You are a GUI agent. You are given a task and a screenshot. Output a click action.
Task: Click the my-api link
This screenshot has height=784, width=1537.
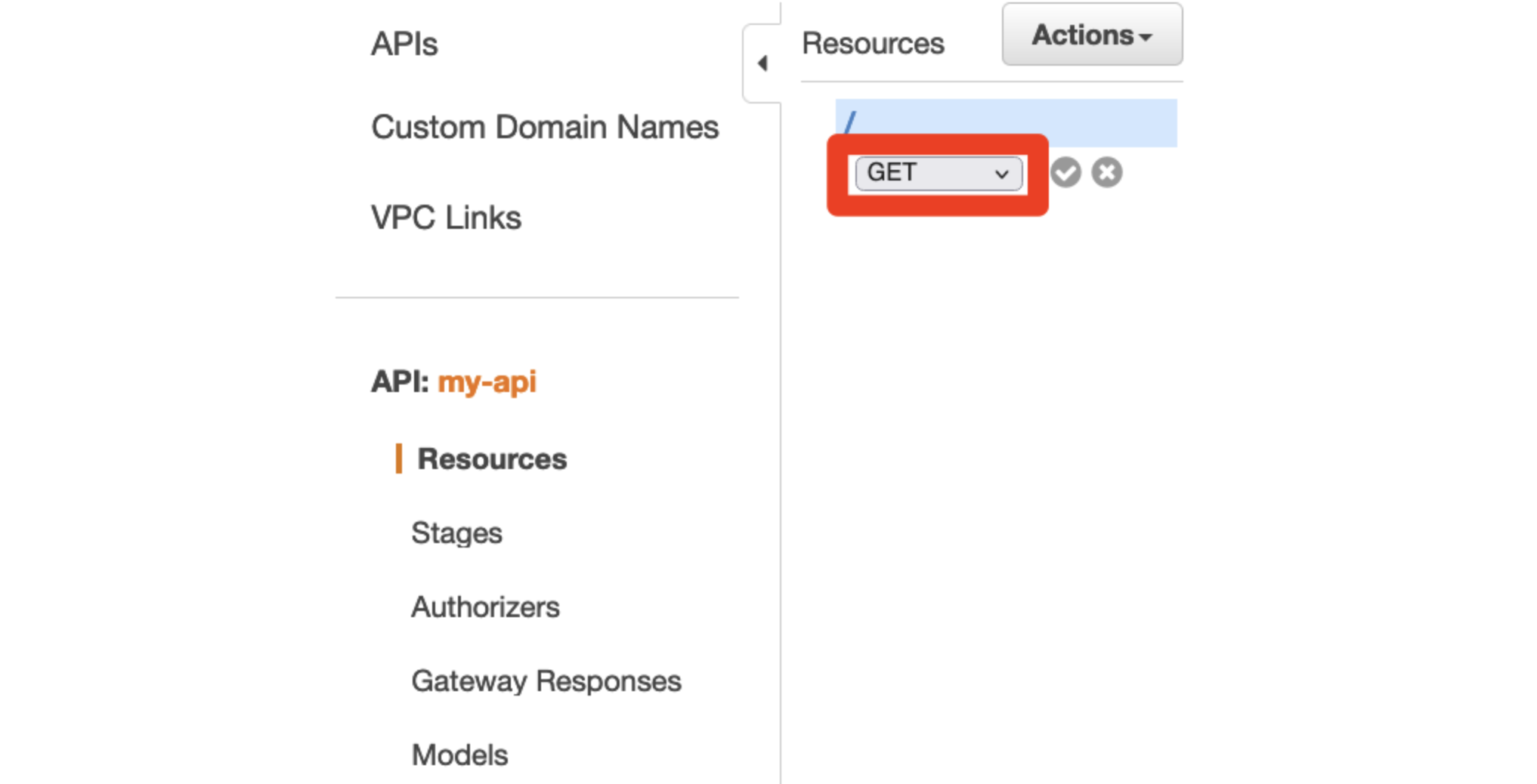pos(487,381)
